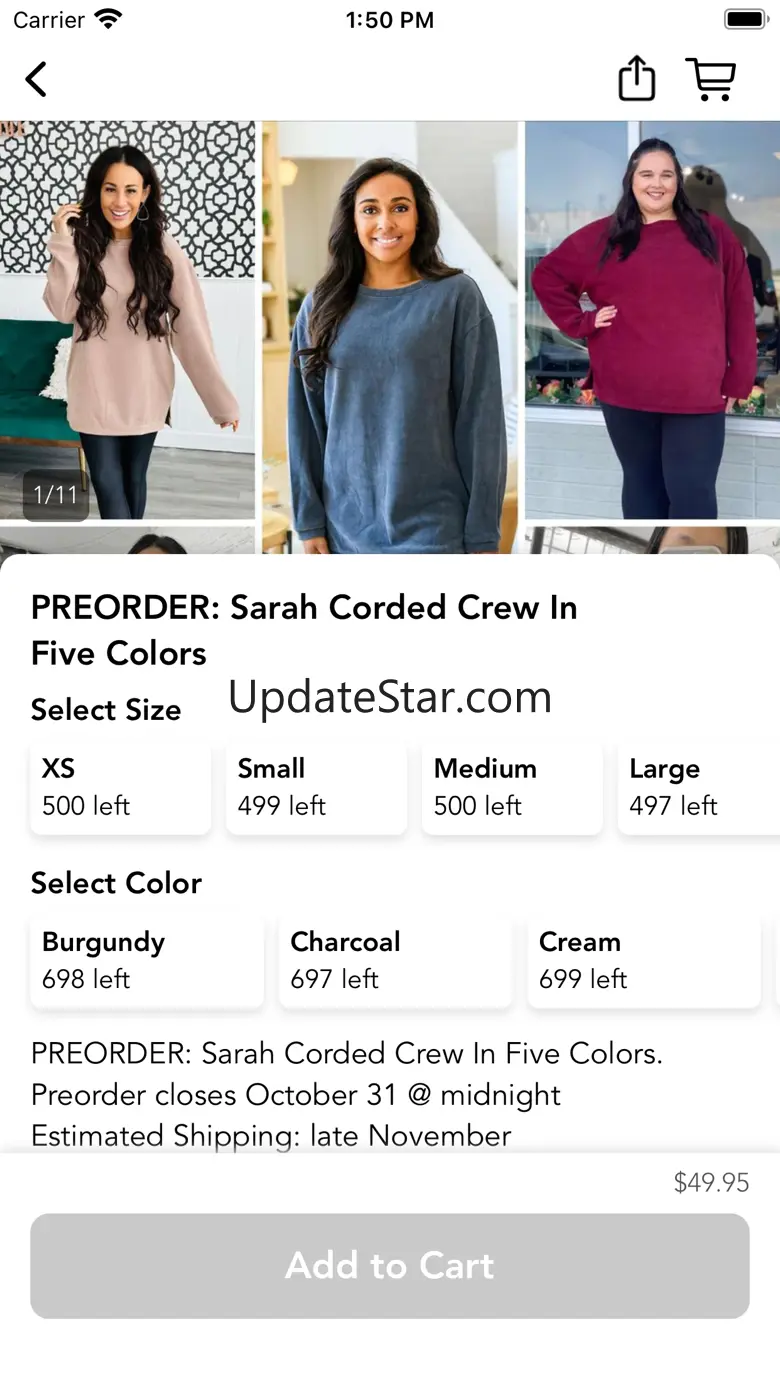The image size is (780, 1387).
Task: Pick the Large size option
Action: pos(699,787)
